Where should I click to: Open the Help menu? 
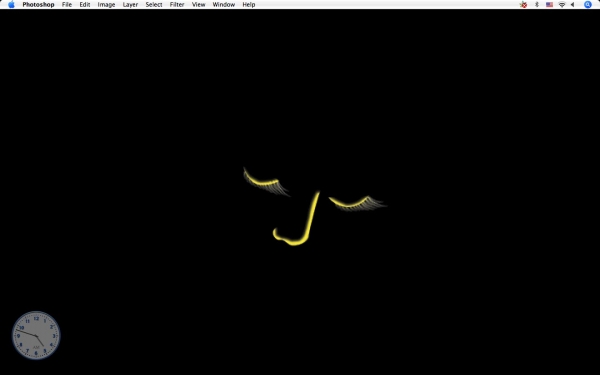[249, 5]
